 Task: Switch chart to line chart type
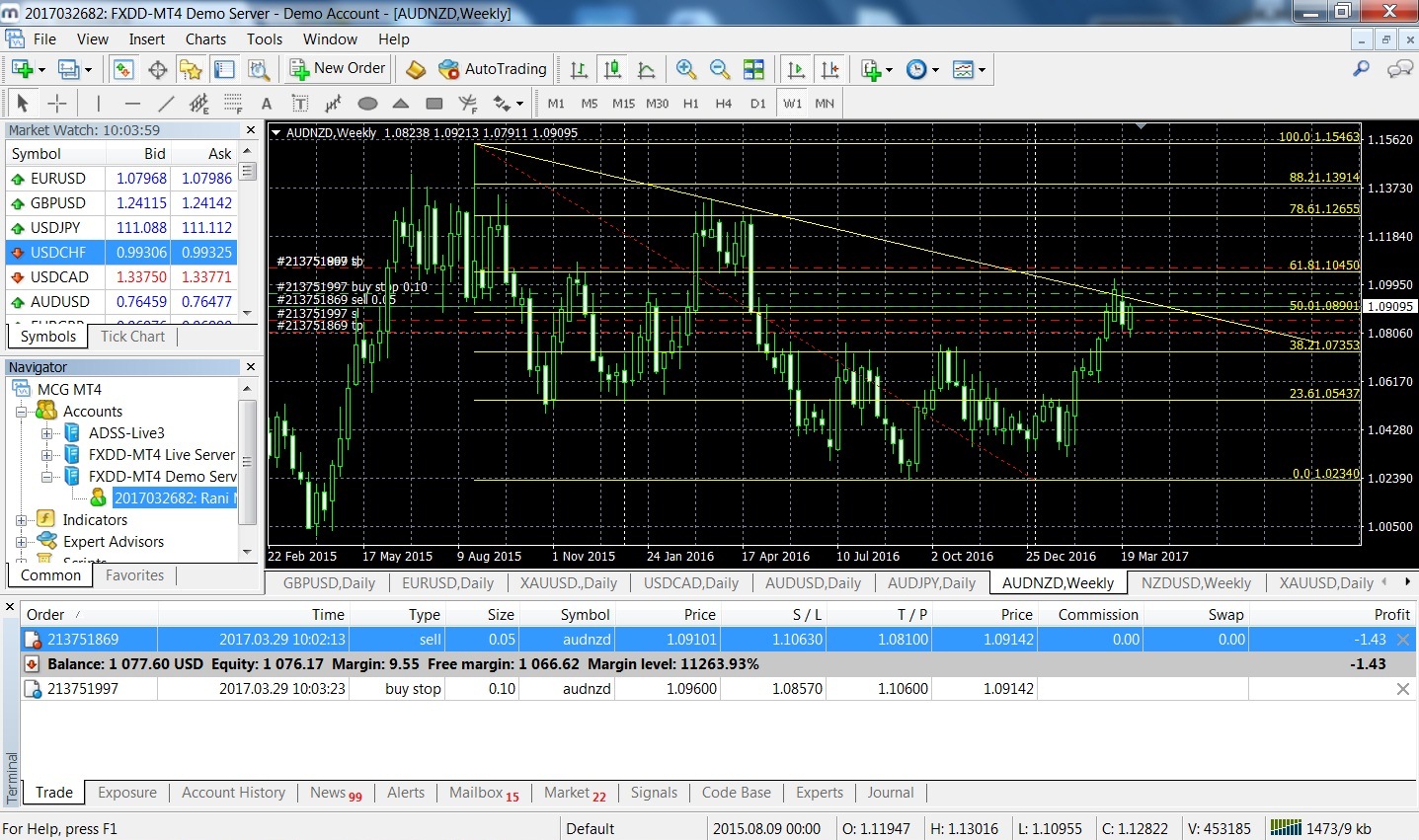click(647, 69)
